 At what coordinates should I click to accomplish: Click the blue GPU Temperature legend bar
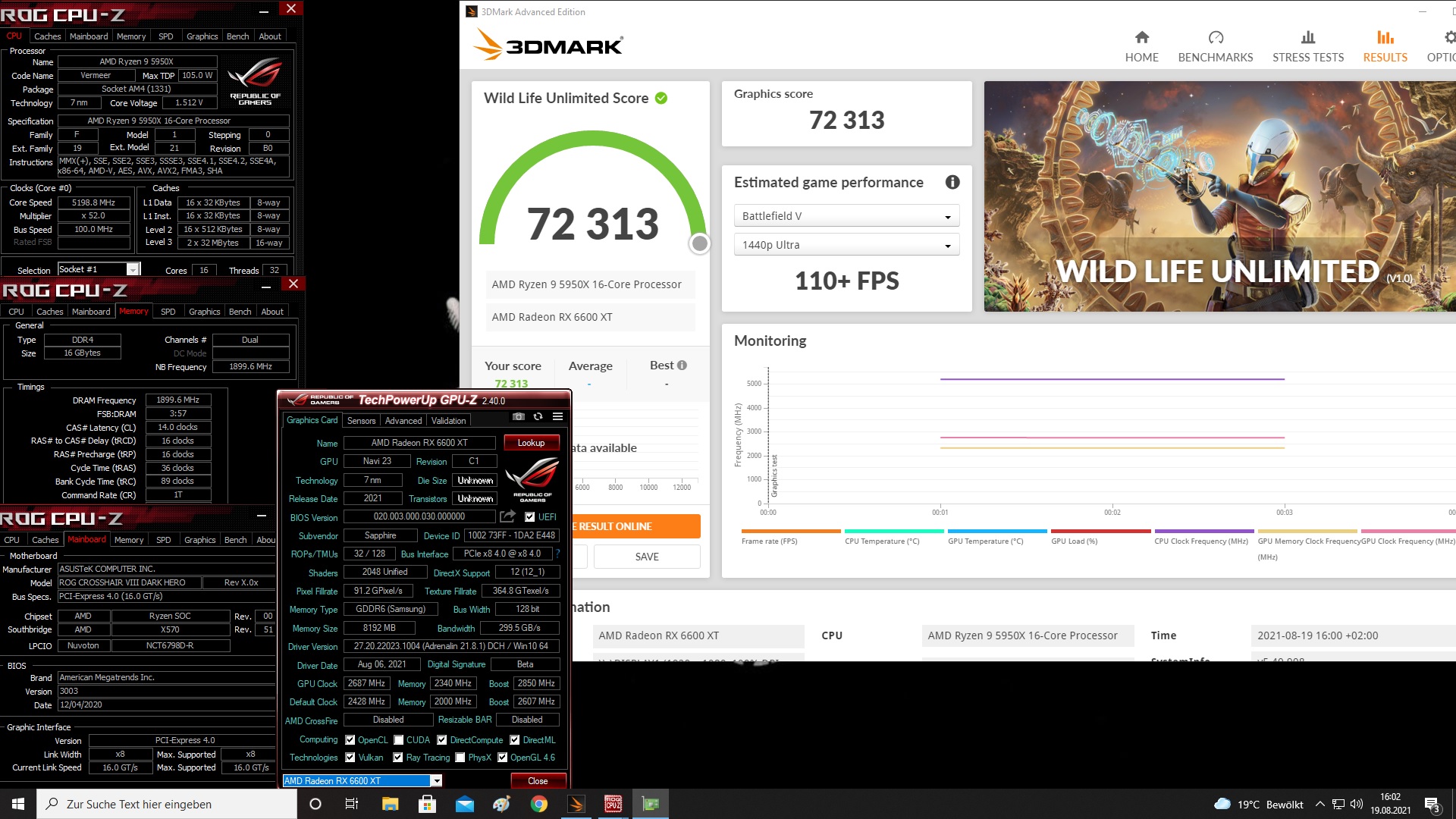[997, 532]
